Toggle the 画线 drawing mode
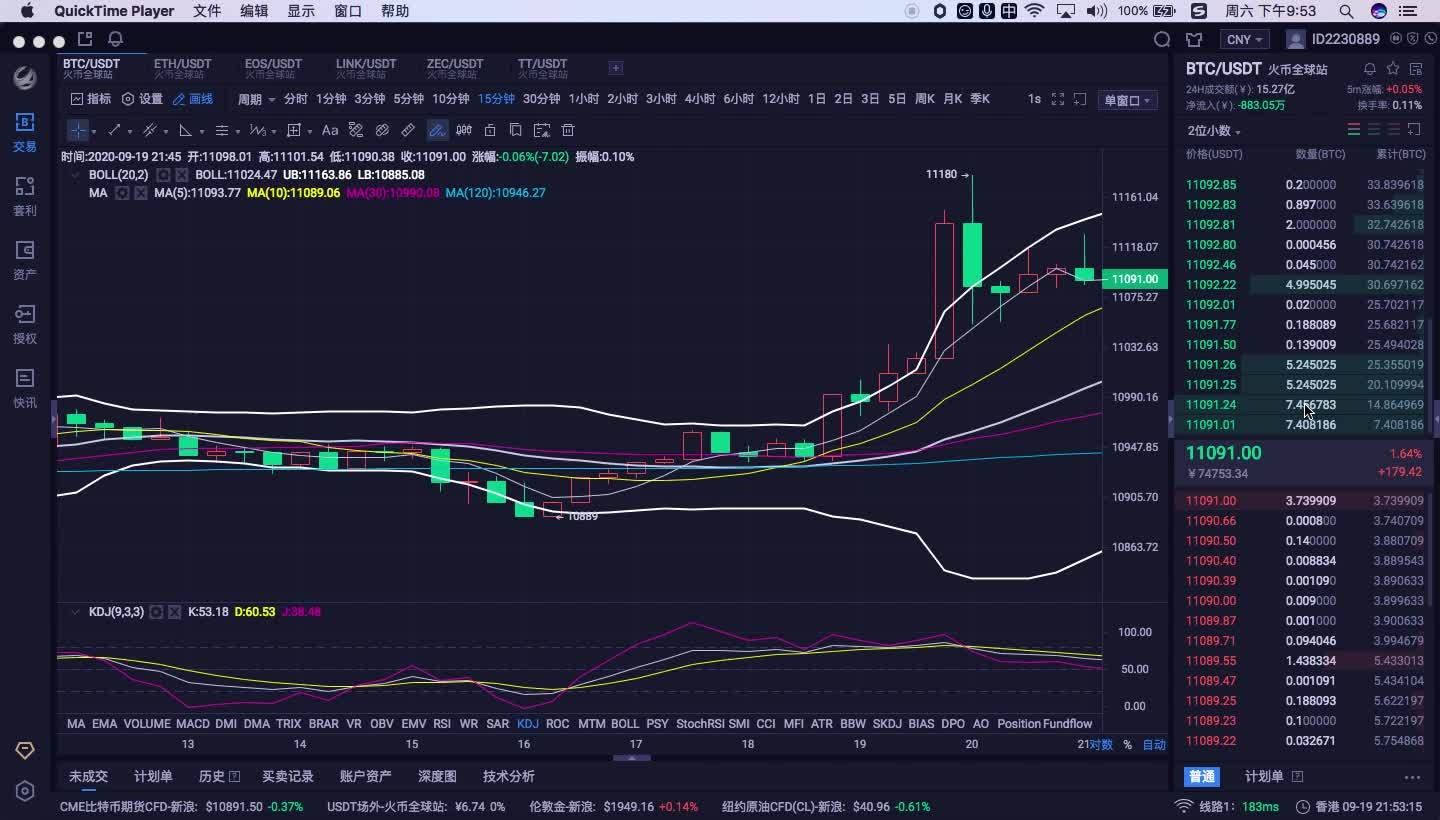 (193, 99)
